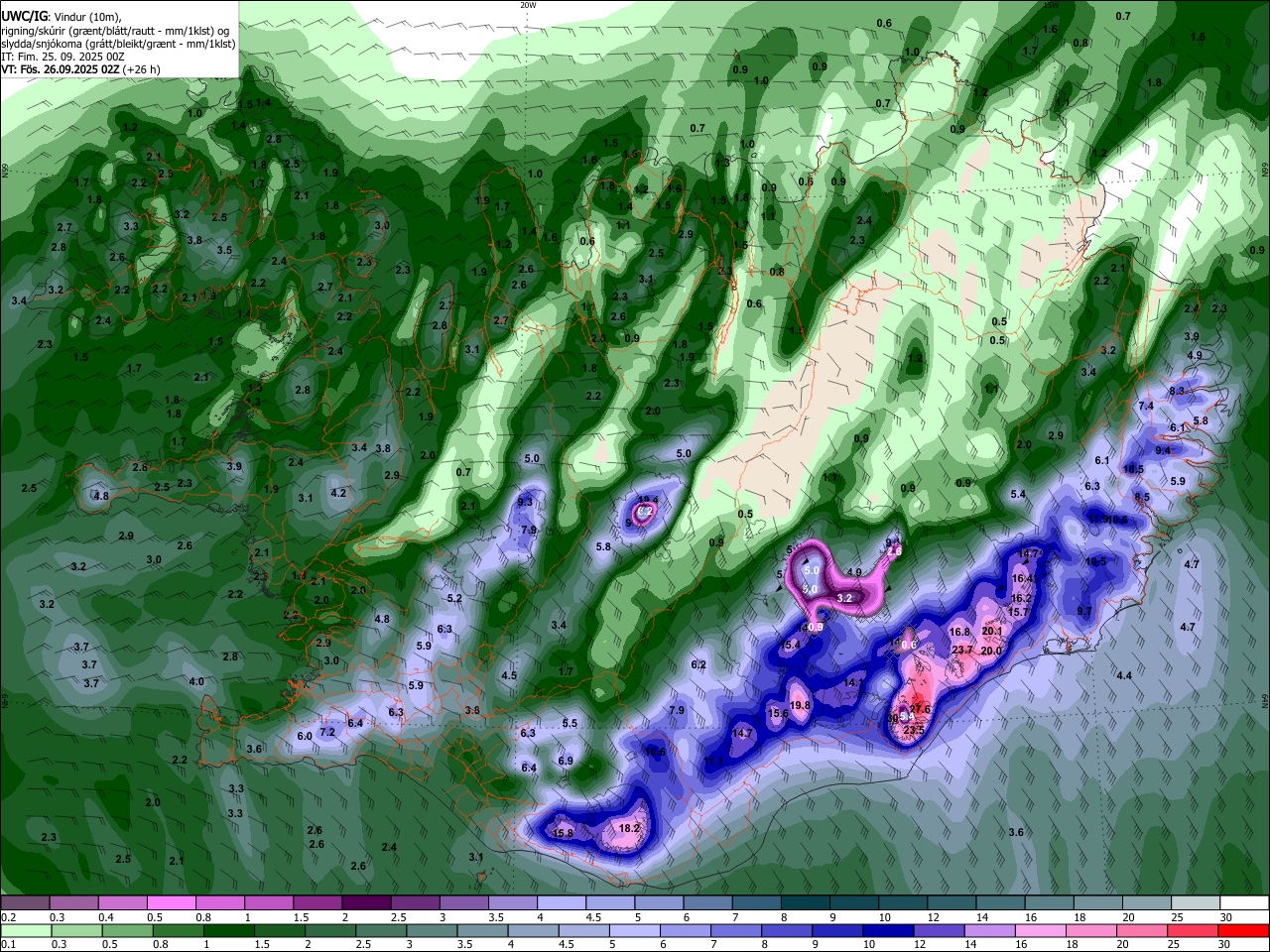This screenshot has width=1270, height=952.
Task: Select the 5.2 precipitation value
Action: [x=454, y=599]
